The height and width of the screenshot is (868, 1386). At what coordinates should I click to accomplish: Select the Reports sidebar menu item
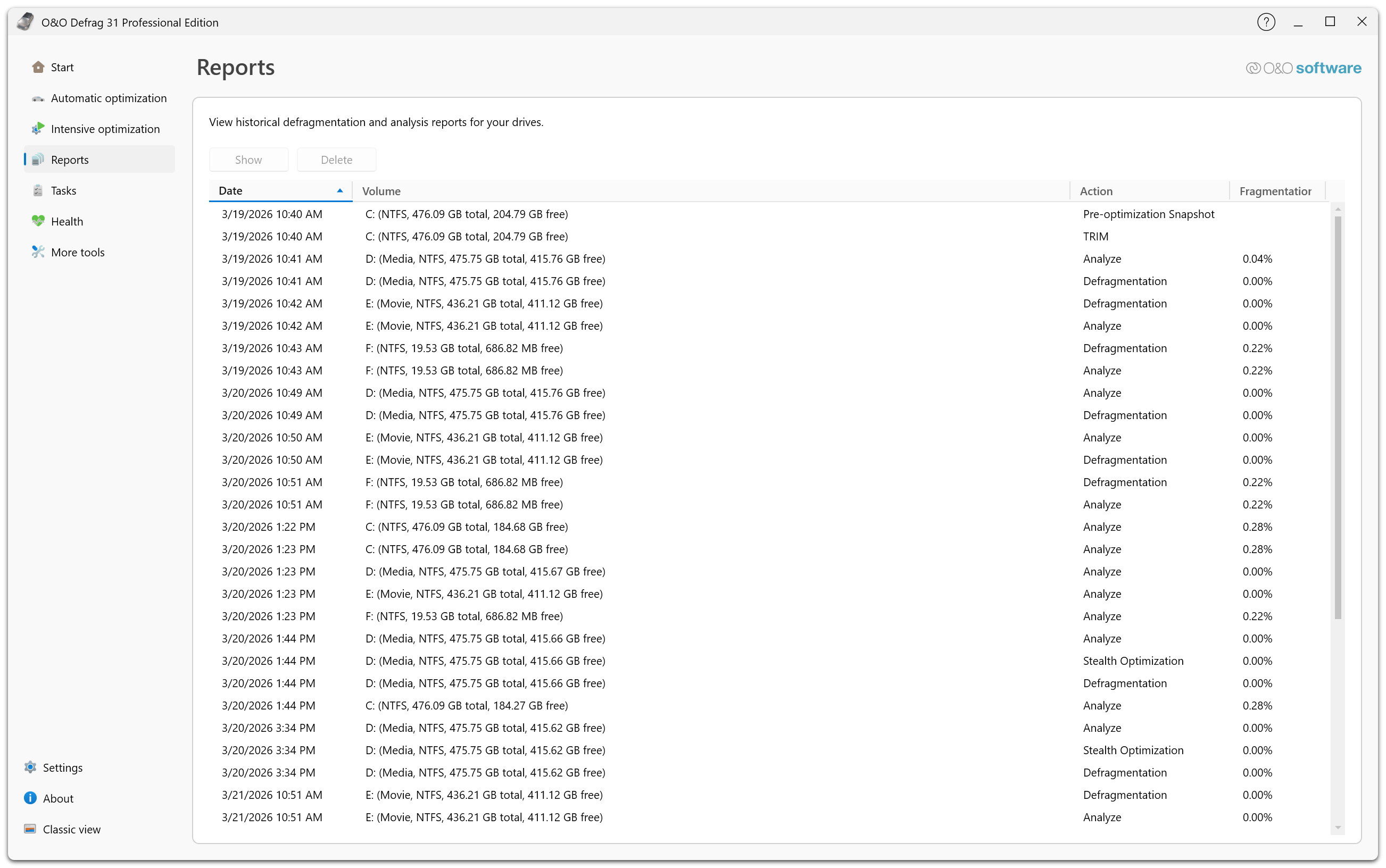tap(70, 160)
